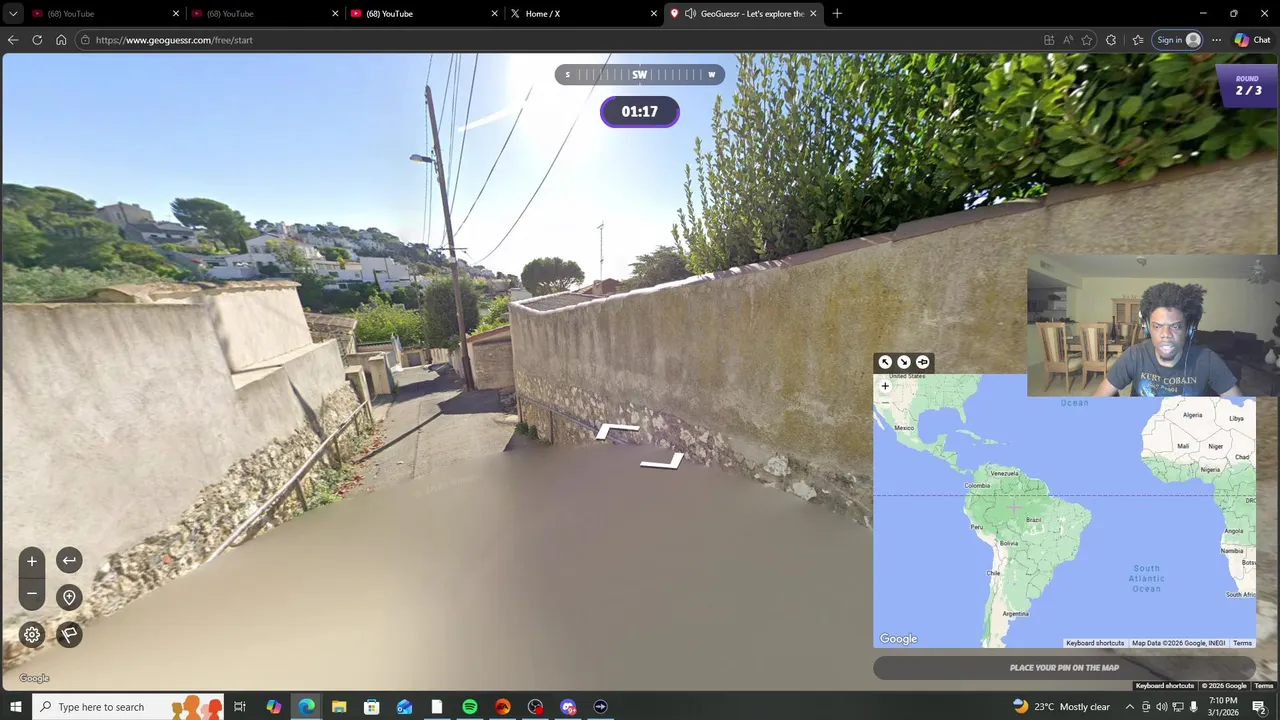1280x720 pixels.
Task: Open the Terms link on the guess map
Action: (1242, 643)
